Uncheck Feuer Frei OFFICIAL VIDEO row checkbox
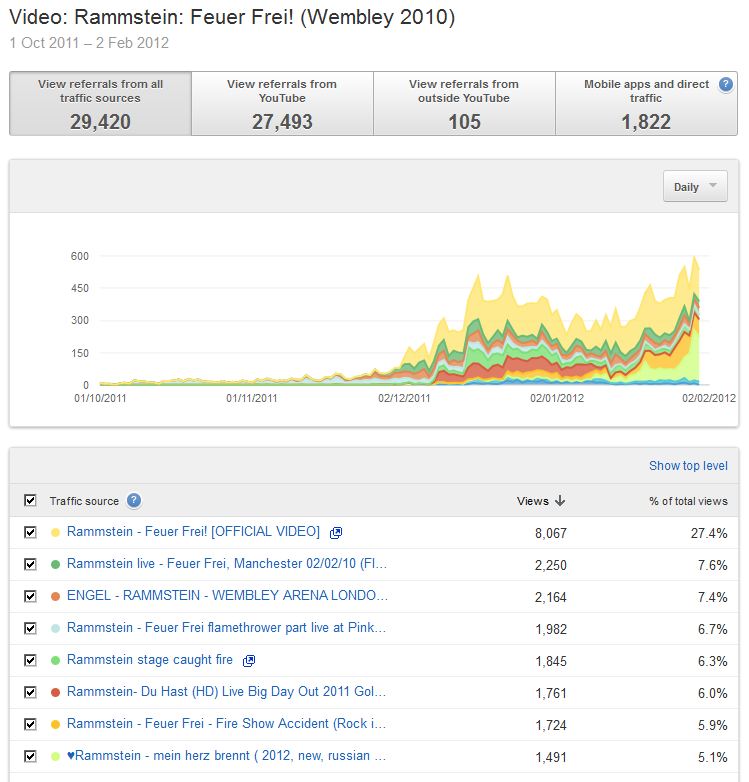The height and width of the screenshot is (782, 749). point(30,532)
